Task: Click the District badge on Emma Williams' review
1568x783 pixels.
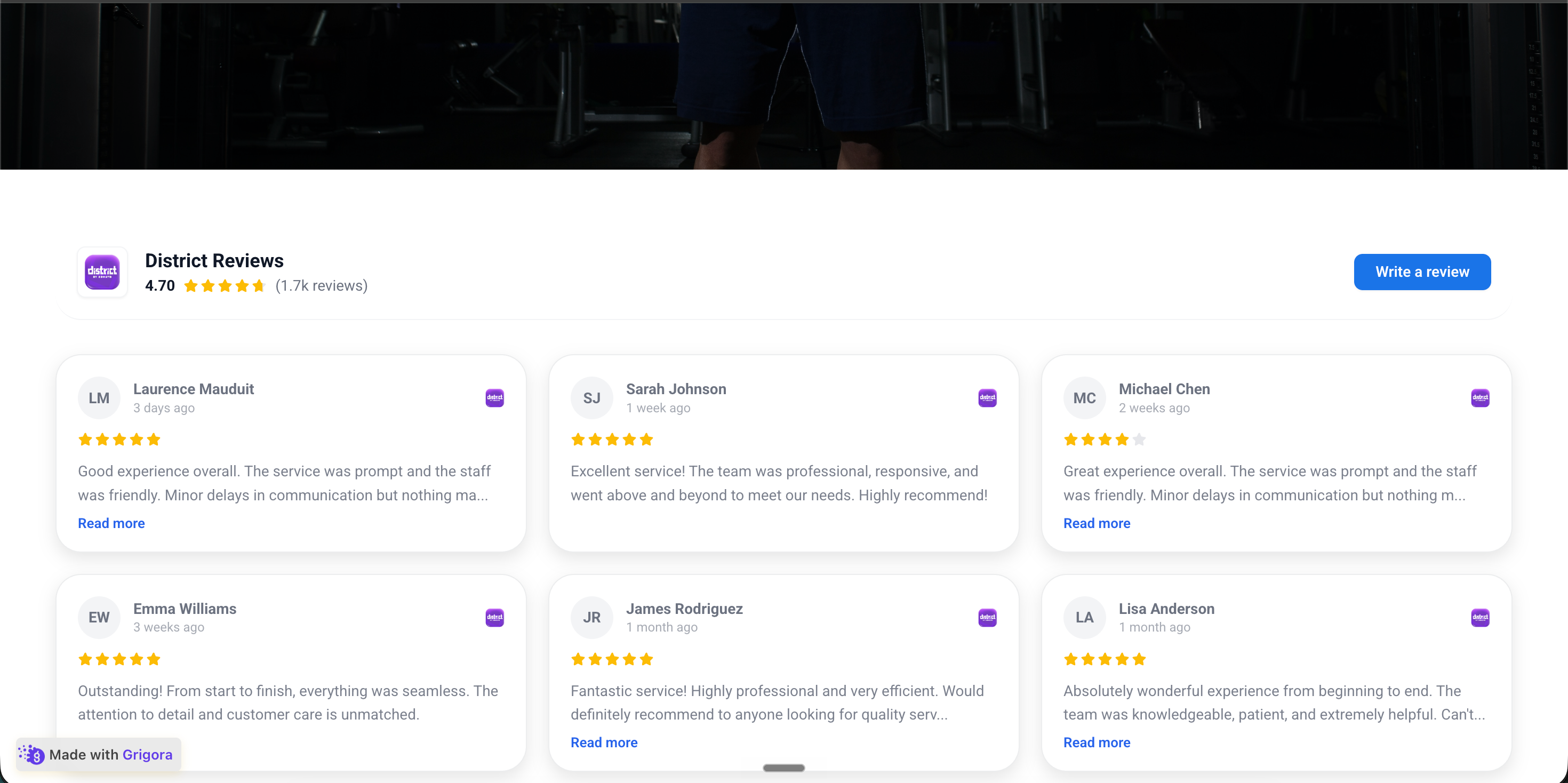Action: (494, 618)
